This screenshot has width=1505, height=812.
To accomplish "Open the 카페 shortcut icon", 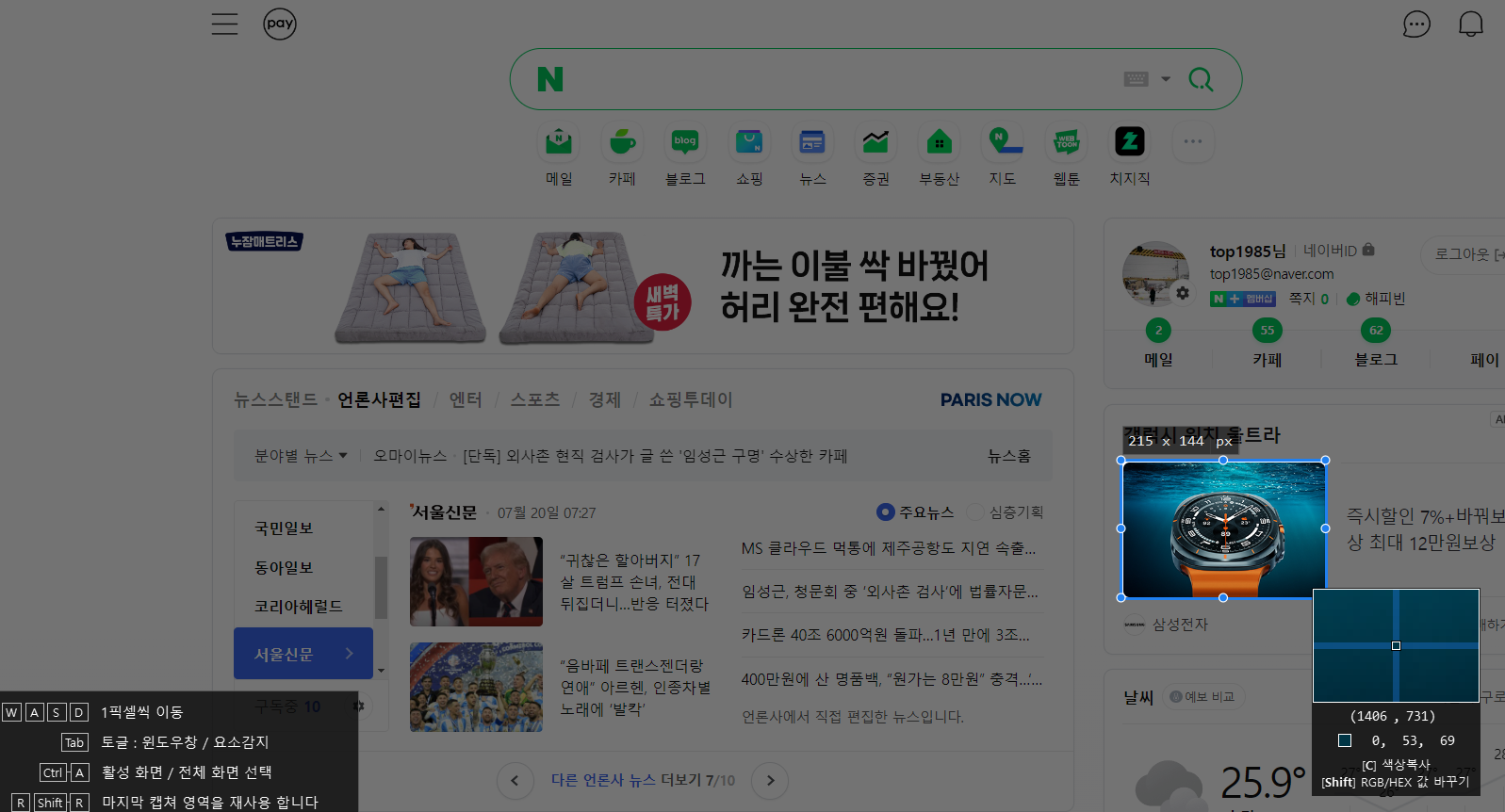I will (622, 142).
